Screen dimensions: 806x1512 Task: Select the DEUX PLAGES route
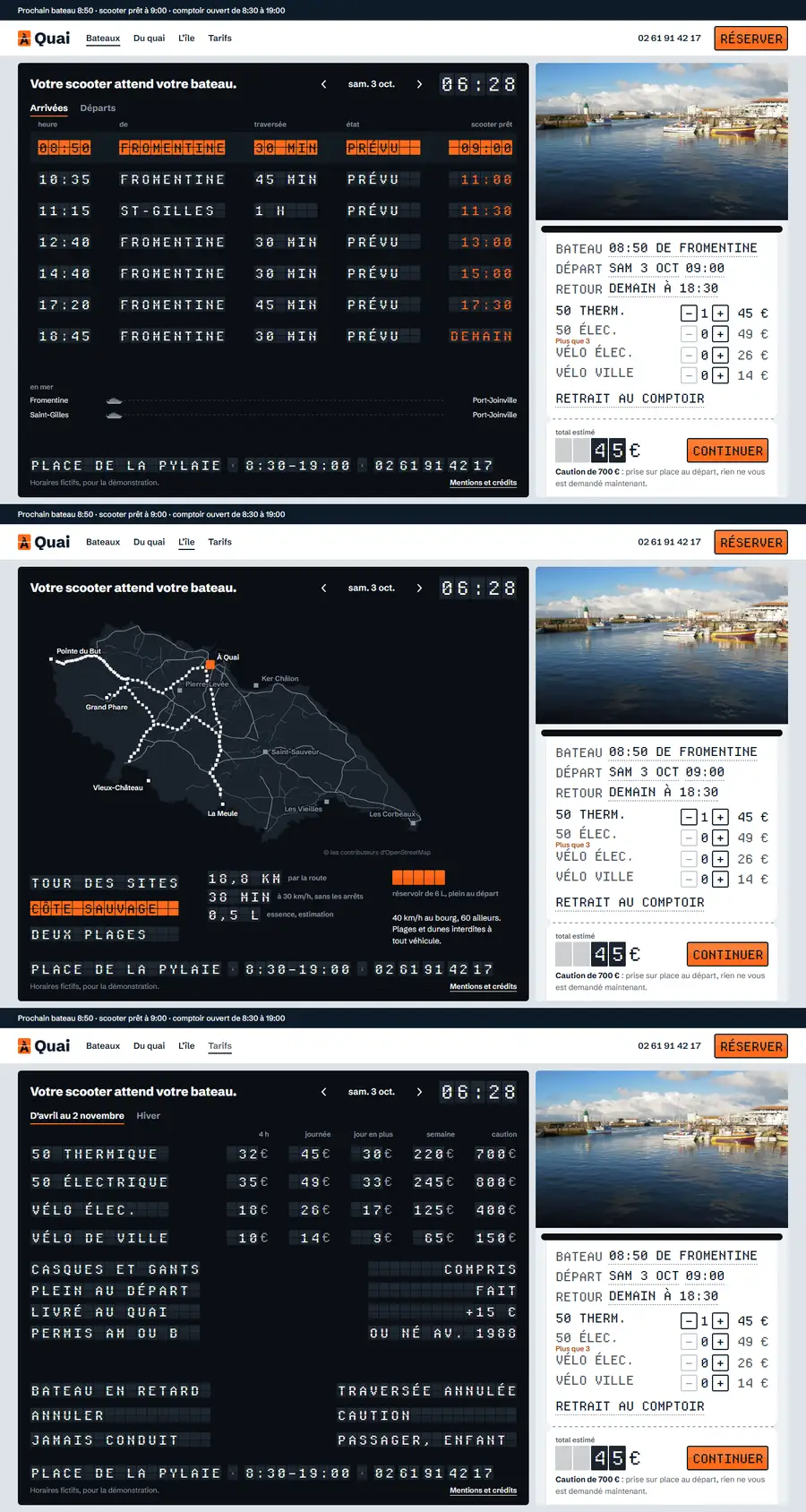click(105, 934)
